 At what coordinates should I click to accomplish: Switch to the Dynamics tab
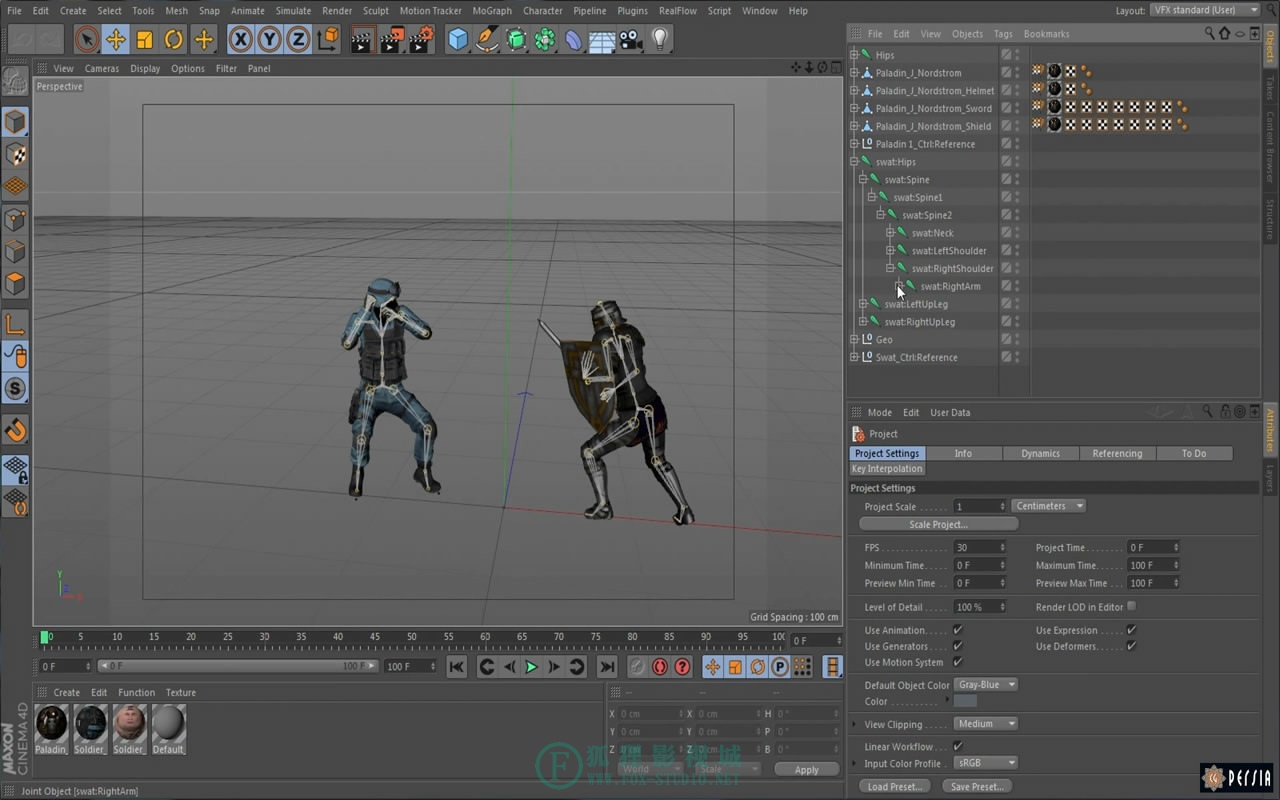click(x=1040, y=454)
